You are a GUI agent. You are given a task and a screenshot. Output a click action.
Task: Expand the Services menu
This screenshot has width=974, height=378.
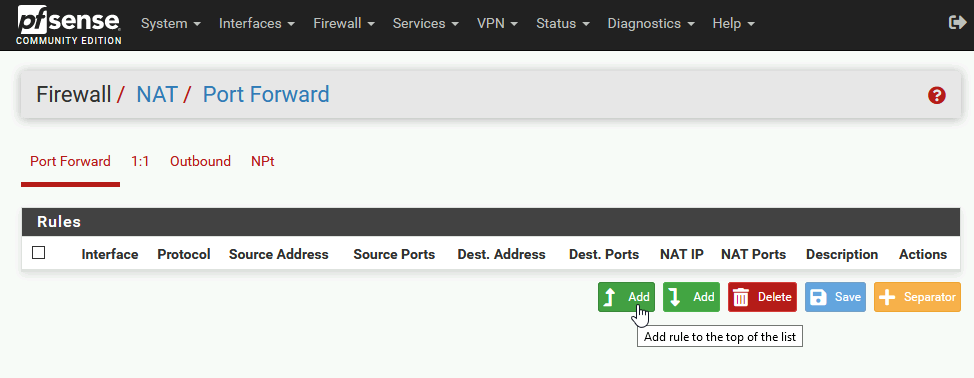(x=426, y=24)
